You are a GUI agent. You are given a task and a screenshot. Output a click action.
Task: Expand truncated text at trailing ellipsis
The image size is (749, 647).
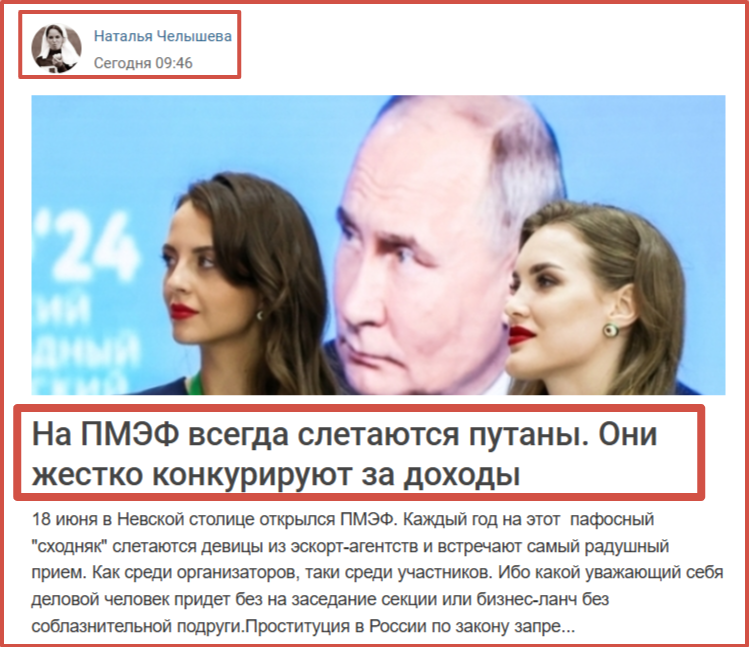[568, 627]
